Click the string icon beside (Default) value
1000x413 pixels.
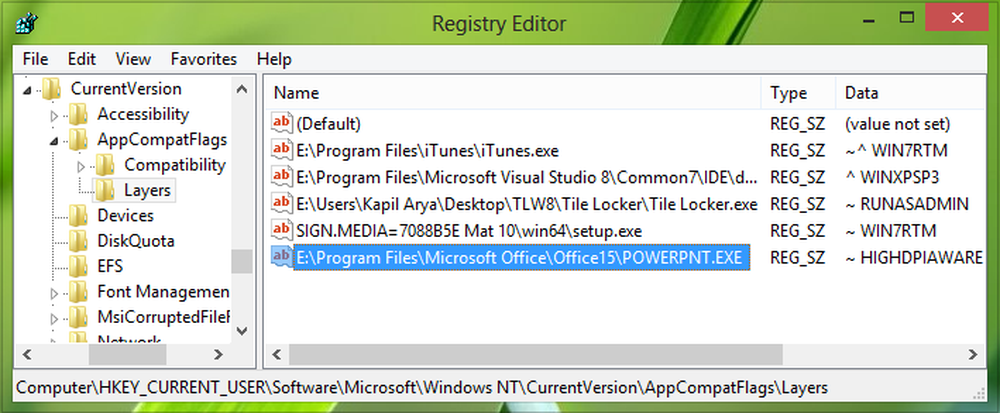[x=281, y=124]
